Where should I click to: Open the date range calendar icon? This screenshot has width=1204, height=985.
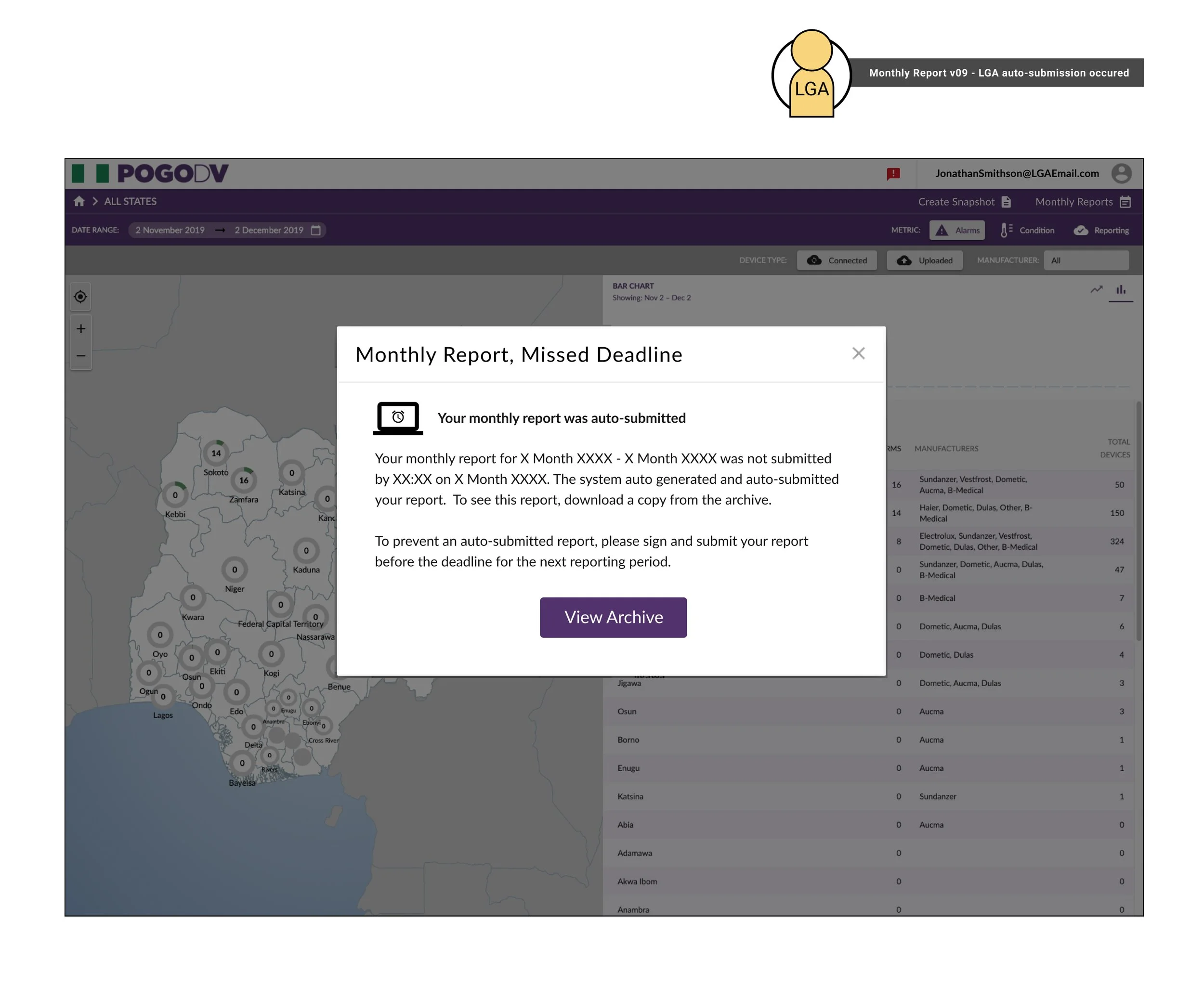click(x=315, y=230)
